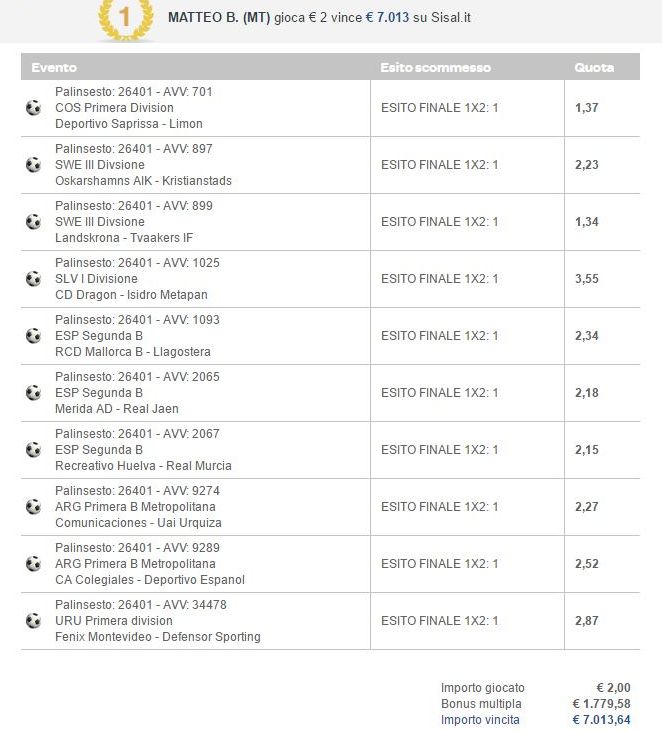The width and height of the screenshot is (662, 733).
Task: Click the Importo vincita total € 7.013,64
Action: click(602, 720)
